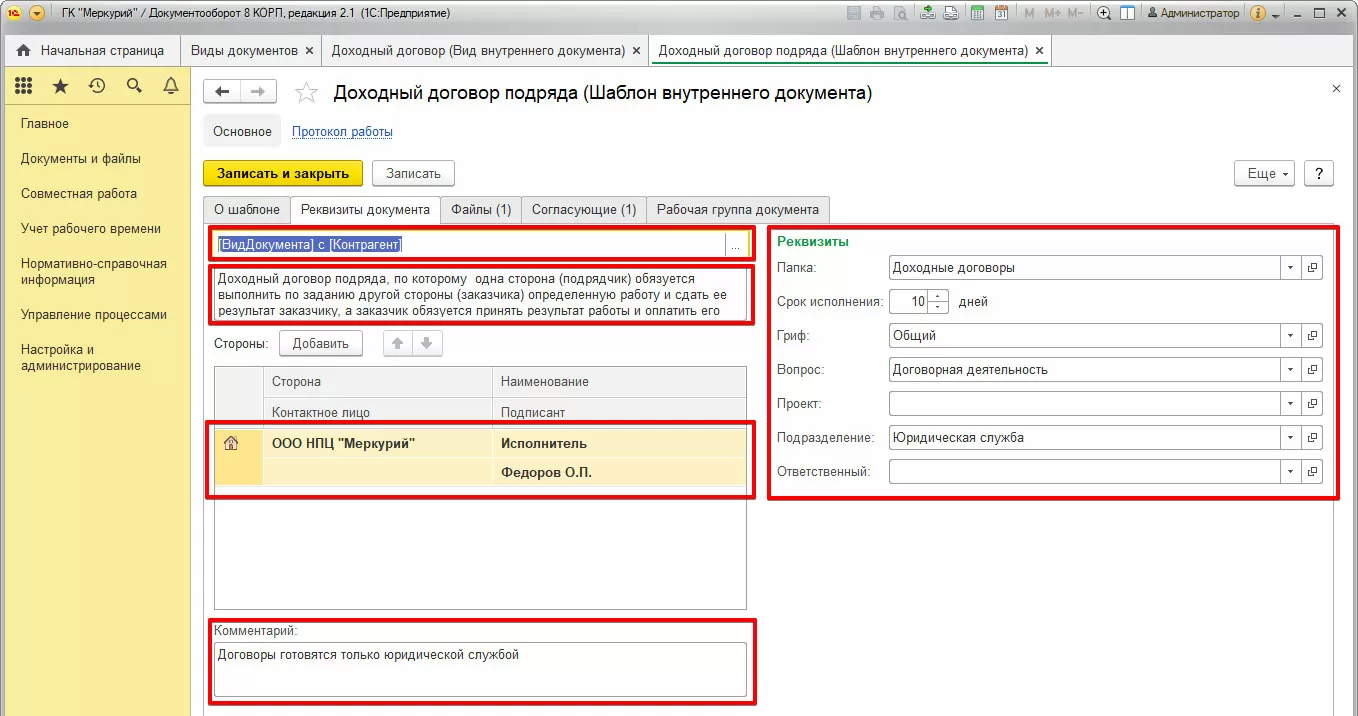This screenshot has width=1358, height=716.
Task: Switch to the Рабочая группа документа tab
Action: (738, 209)
